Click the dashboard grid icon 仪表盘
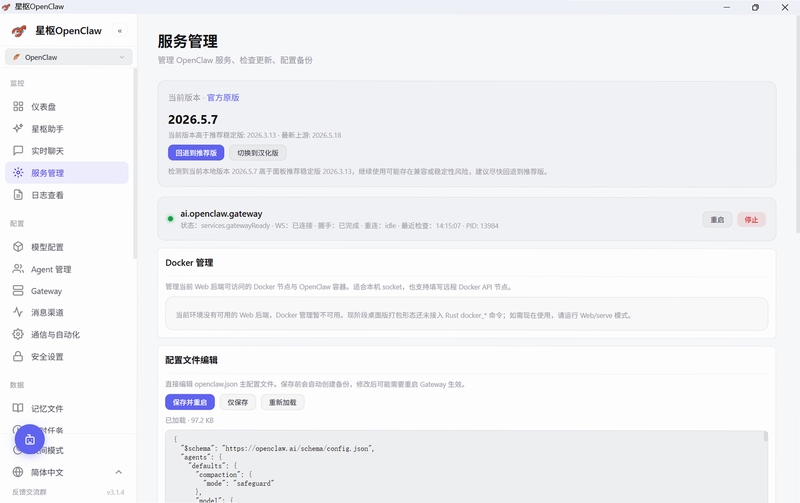 [x=18, y=106]
